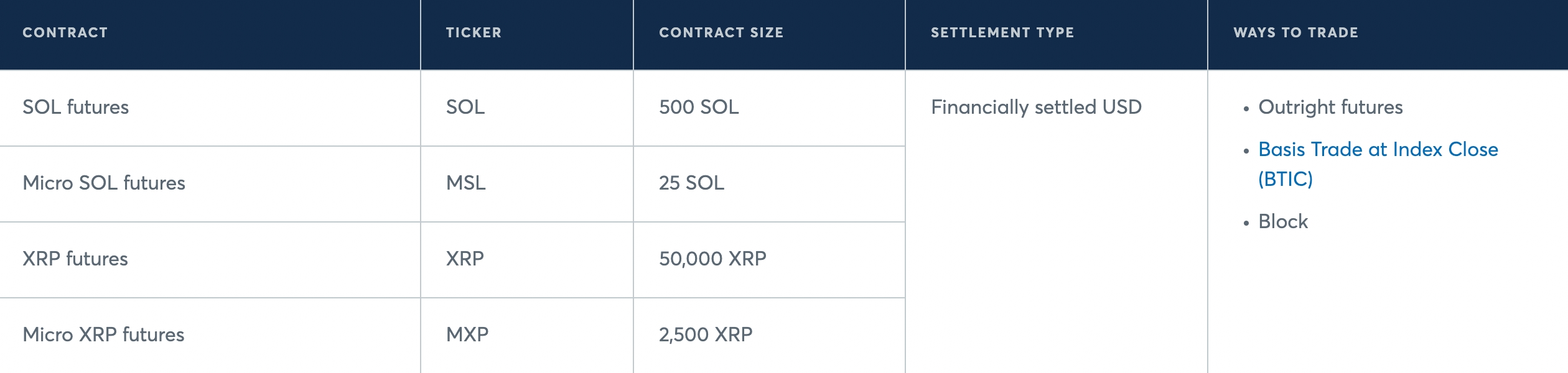This screenshot has width=1568, height=373.
Task: Click the TICKER column header
Action: [474, 32]
